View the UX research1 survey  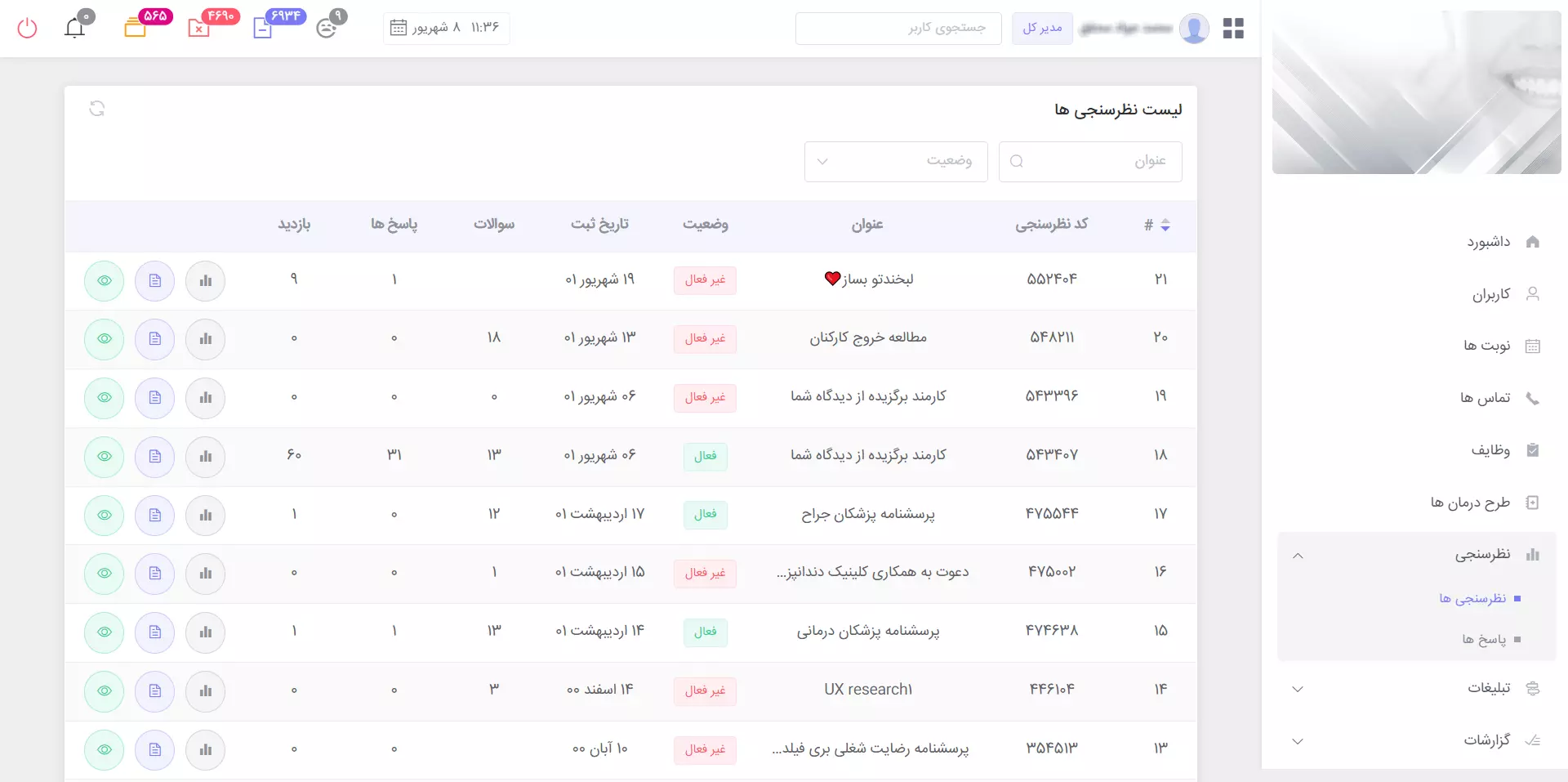click(104, 690)
